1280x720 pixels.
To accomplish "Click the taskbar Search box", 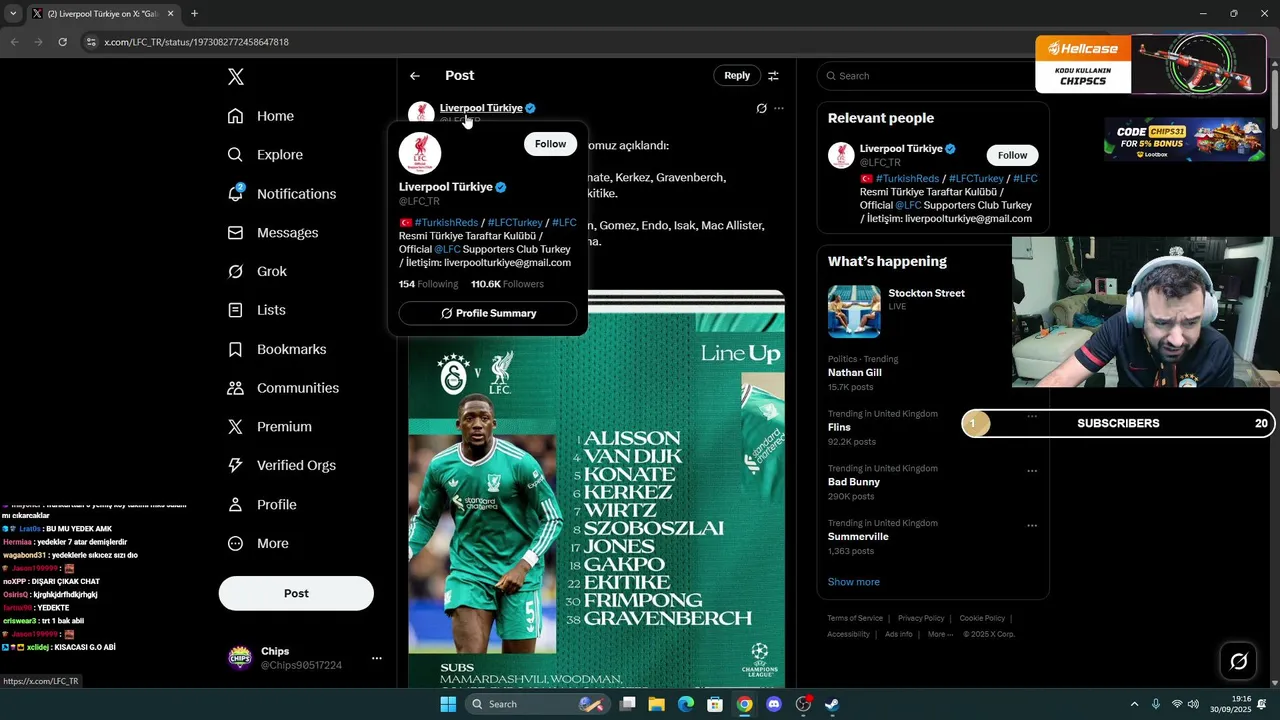I will point(538,704).
